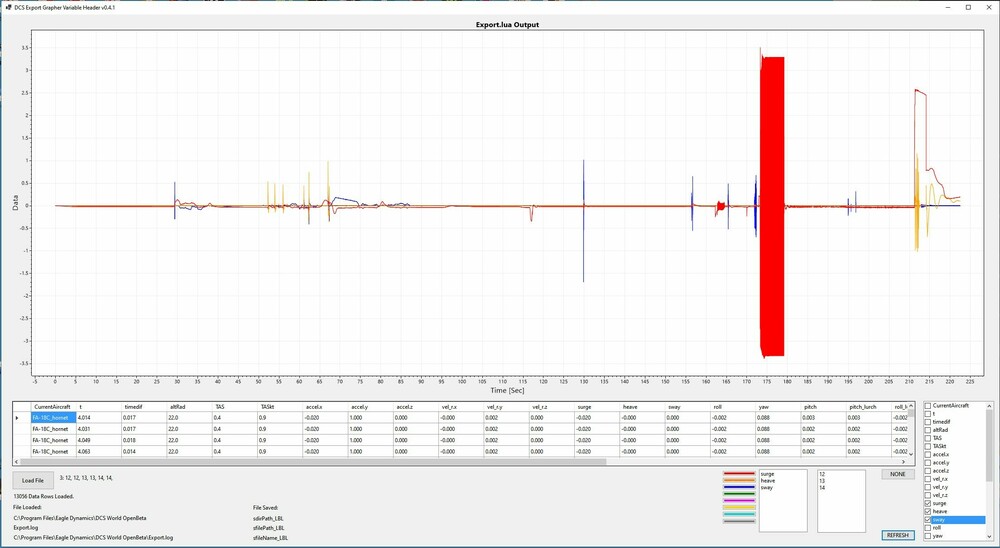Click the Export.lua Output chart title
1000x548 pixels.
point(508,25)
